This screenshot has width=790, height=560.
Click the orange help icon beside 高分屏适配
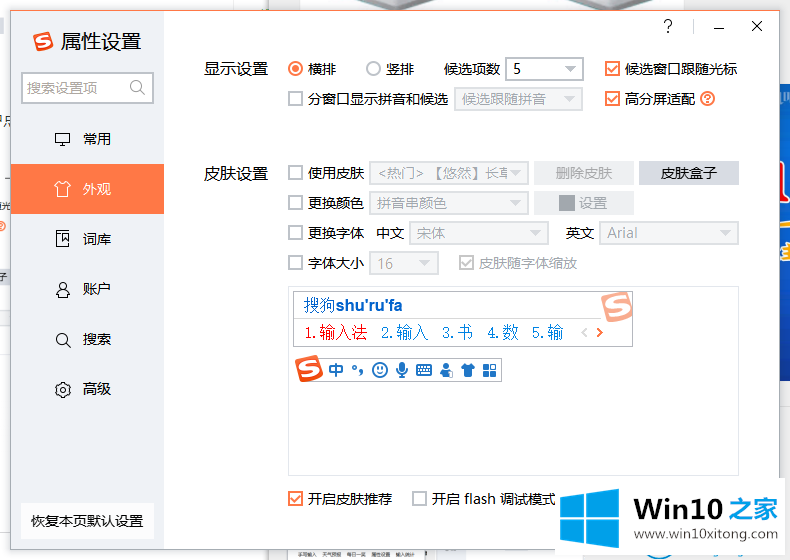[x=707, y=99]
